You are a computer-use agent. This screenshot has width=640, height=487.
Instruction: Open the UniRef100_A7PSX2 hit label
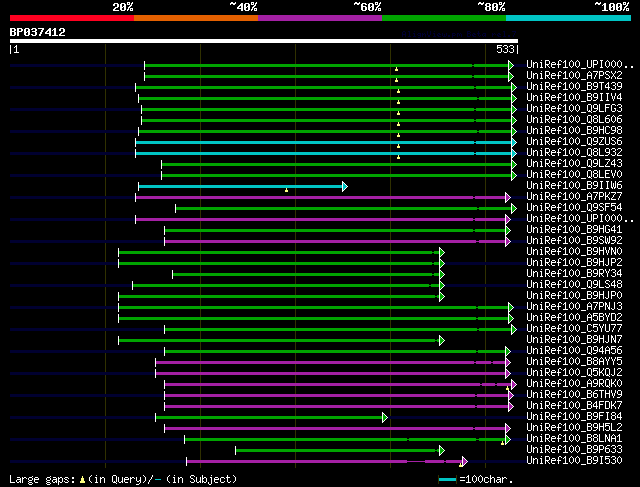[x=573, y=76]
